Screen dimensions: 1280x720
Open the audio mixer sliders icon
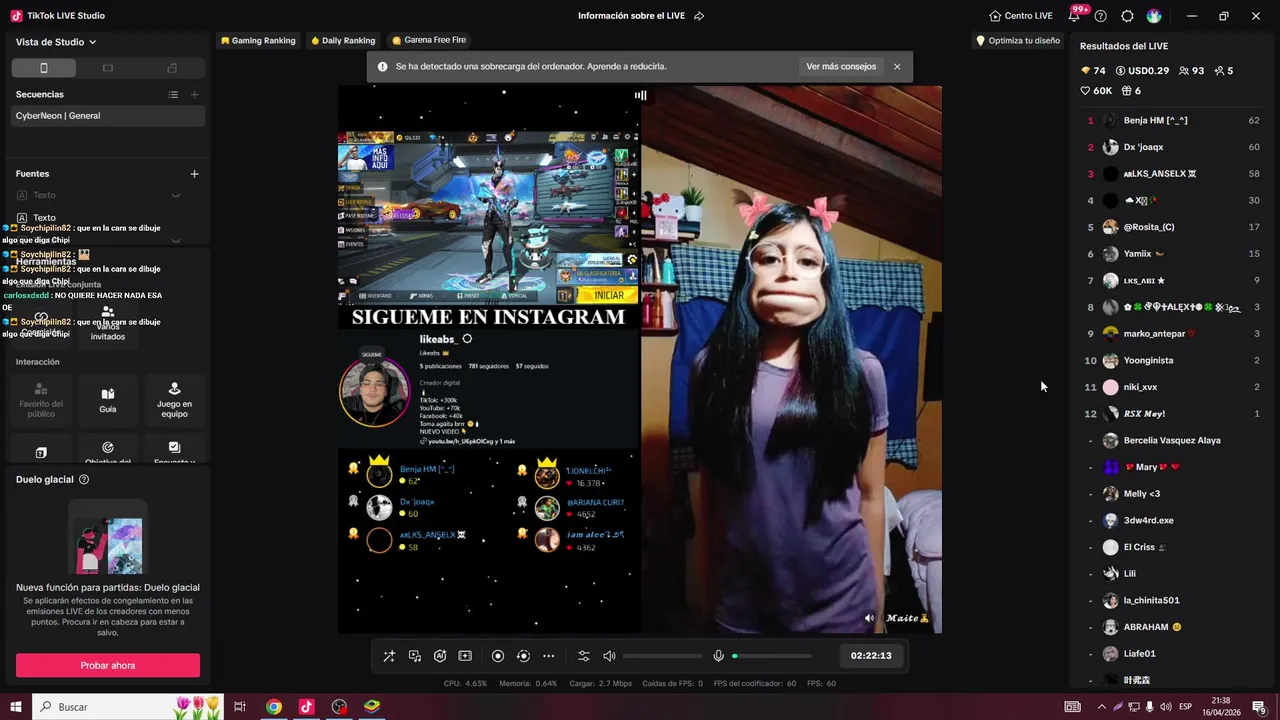pyautogui.click(x=584, y=656)
